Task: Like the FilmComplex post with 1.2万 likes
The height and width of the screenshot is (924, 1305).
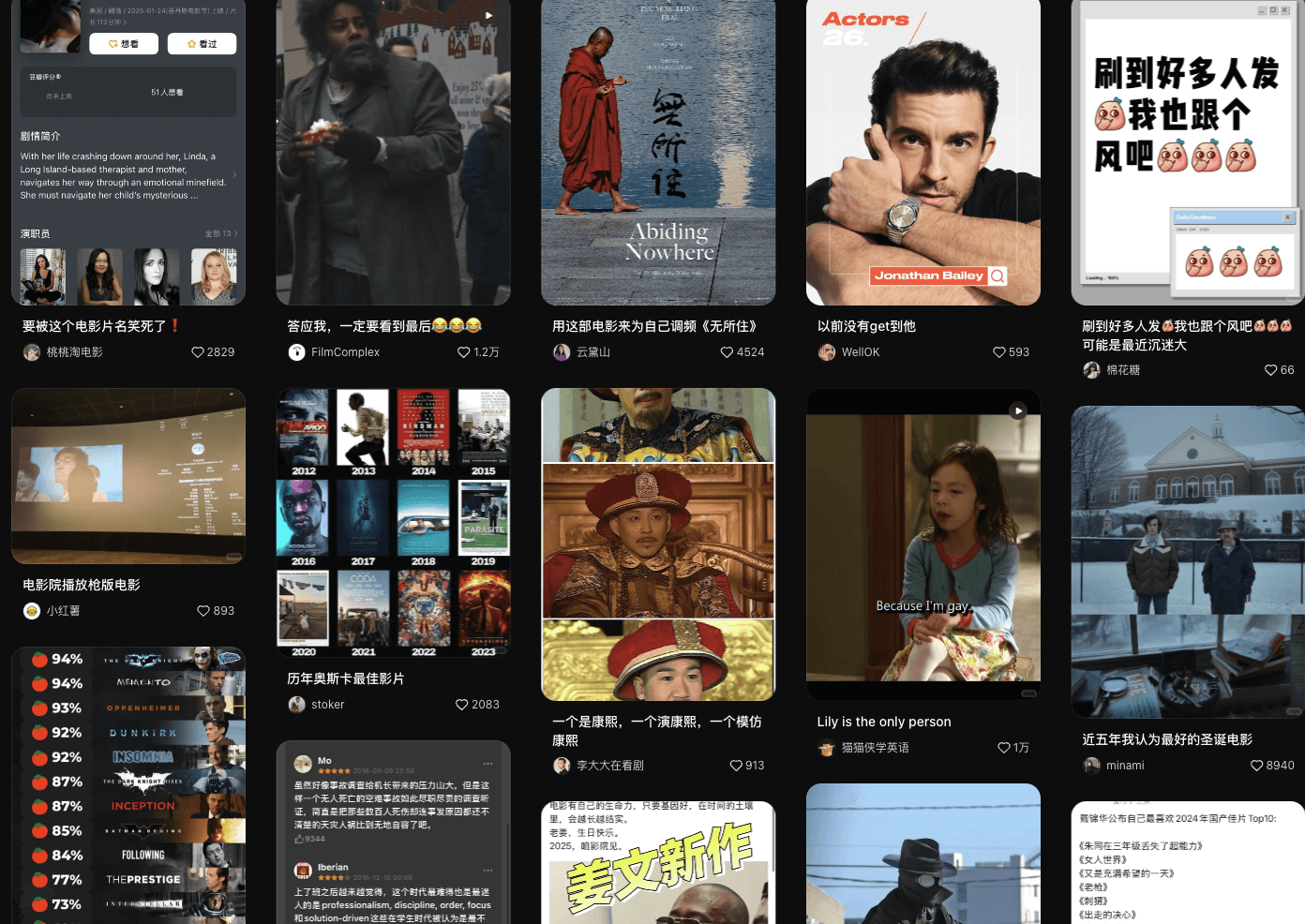Action: click(x=463, y=352)
